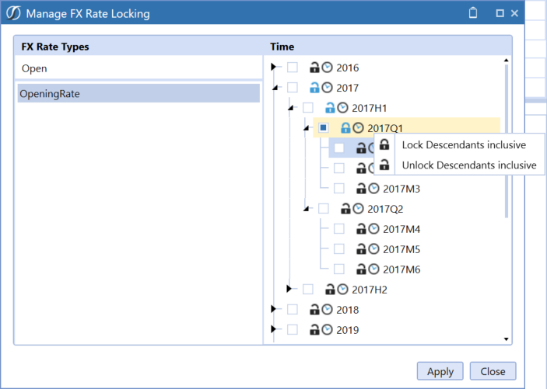Toggle the 2017Q1 checkbox

click(323, 128)
